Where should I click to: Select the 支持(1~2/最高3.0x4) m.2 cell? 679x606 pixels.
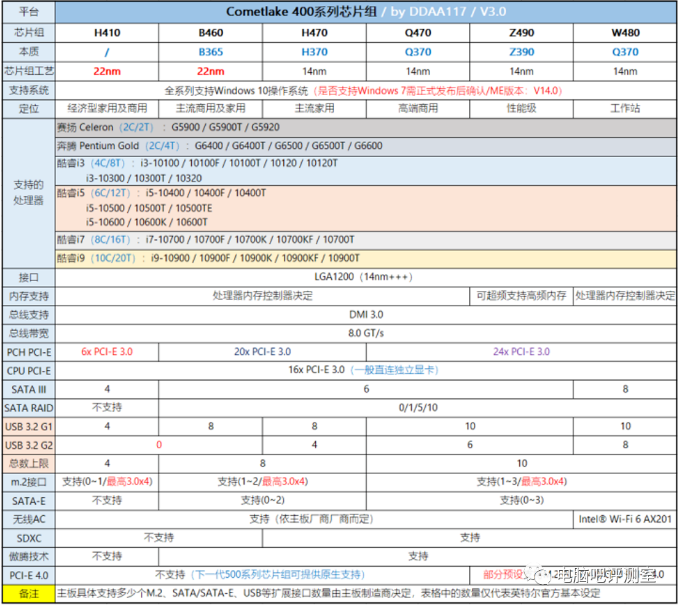262,482
